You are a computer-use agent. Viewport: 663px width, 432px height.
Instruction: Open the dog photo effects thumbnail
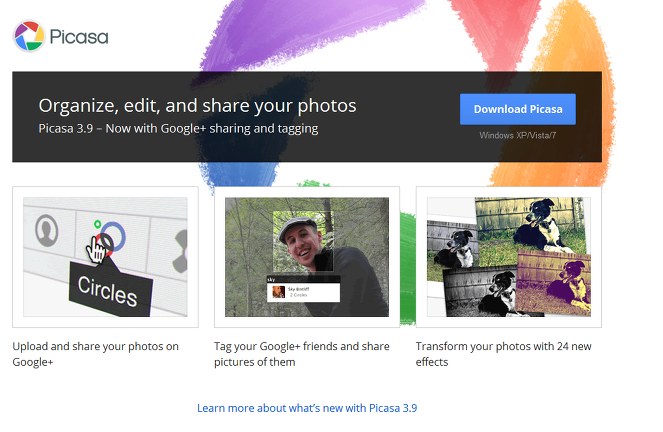(509, 257)
